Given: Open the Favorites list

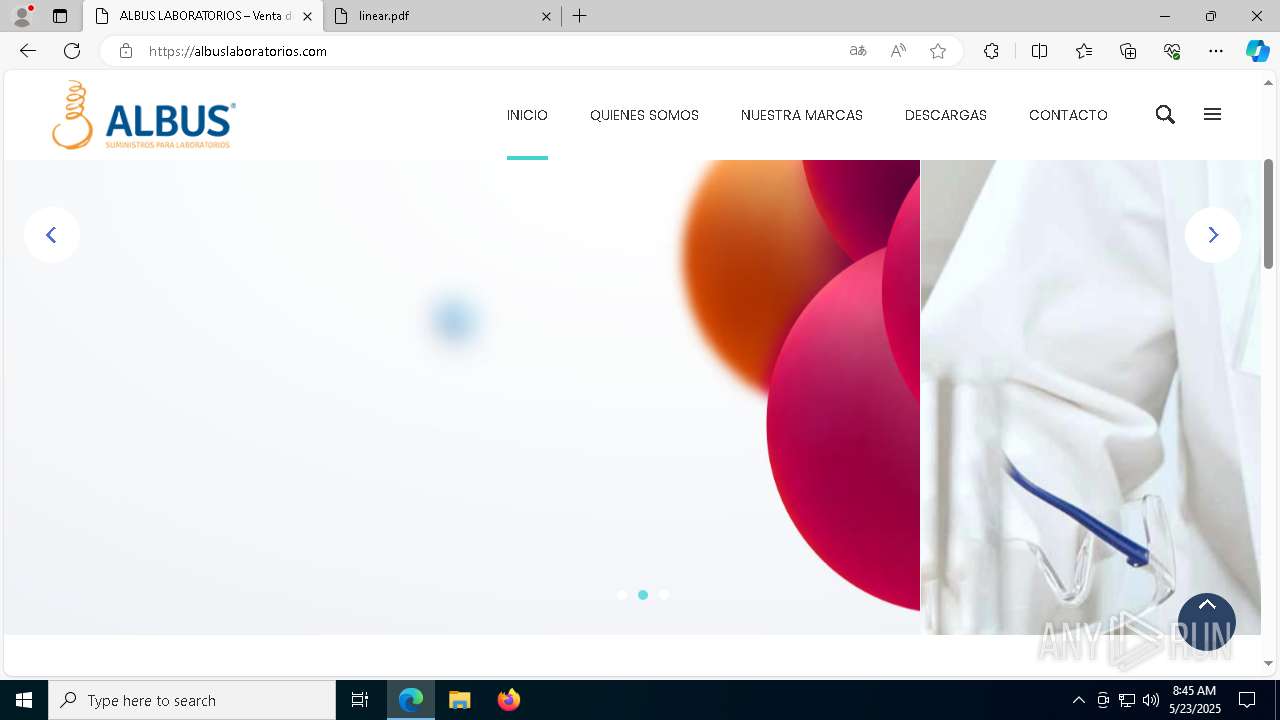Looking at the screenshot, I should click(x=1084, y=51).
